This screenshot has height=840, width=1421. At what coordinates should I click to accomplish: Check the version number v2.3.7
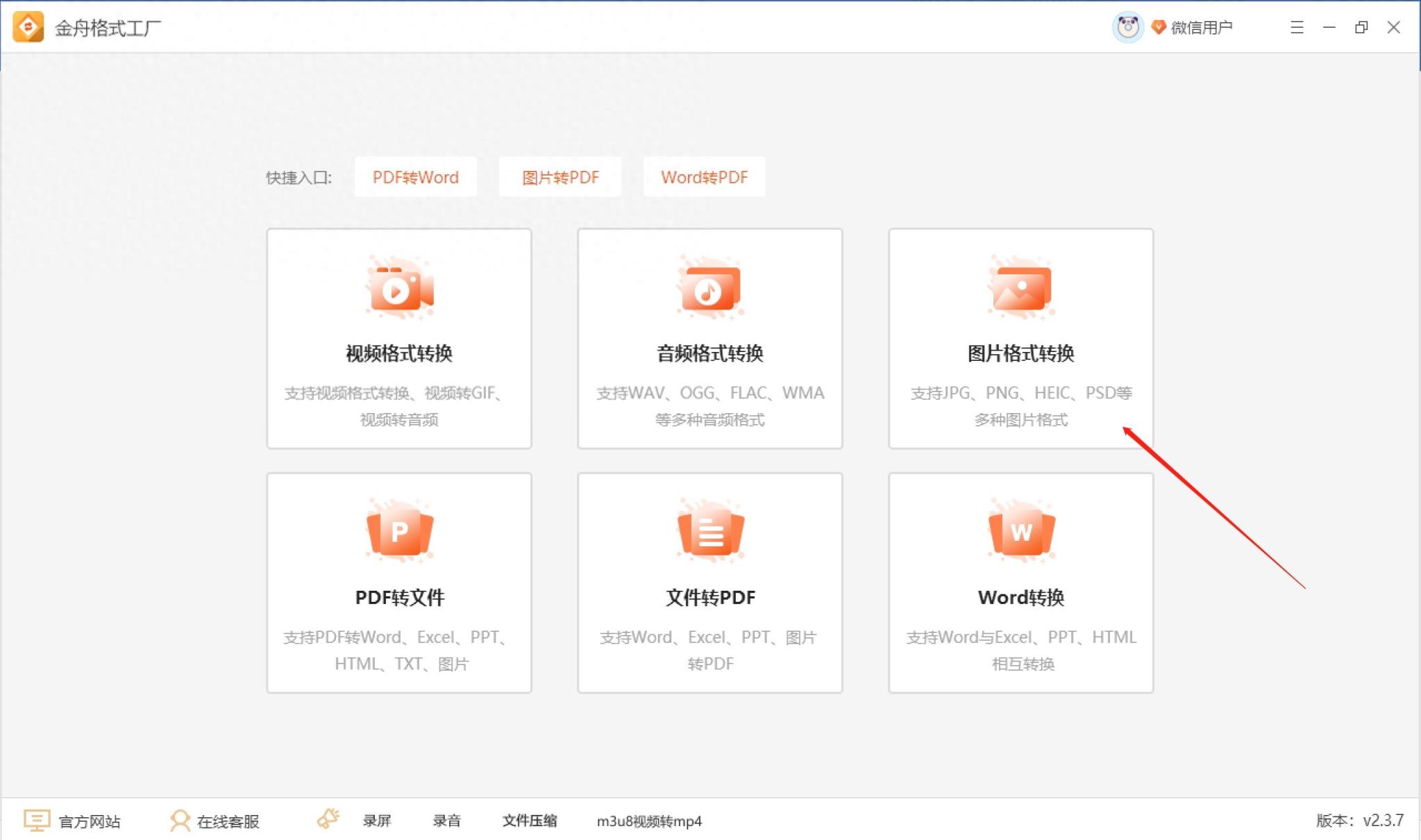pos(1362,821)
